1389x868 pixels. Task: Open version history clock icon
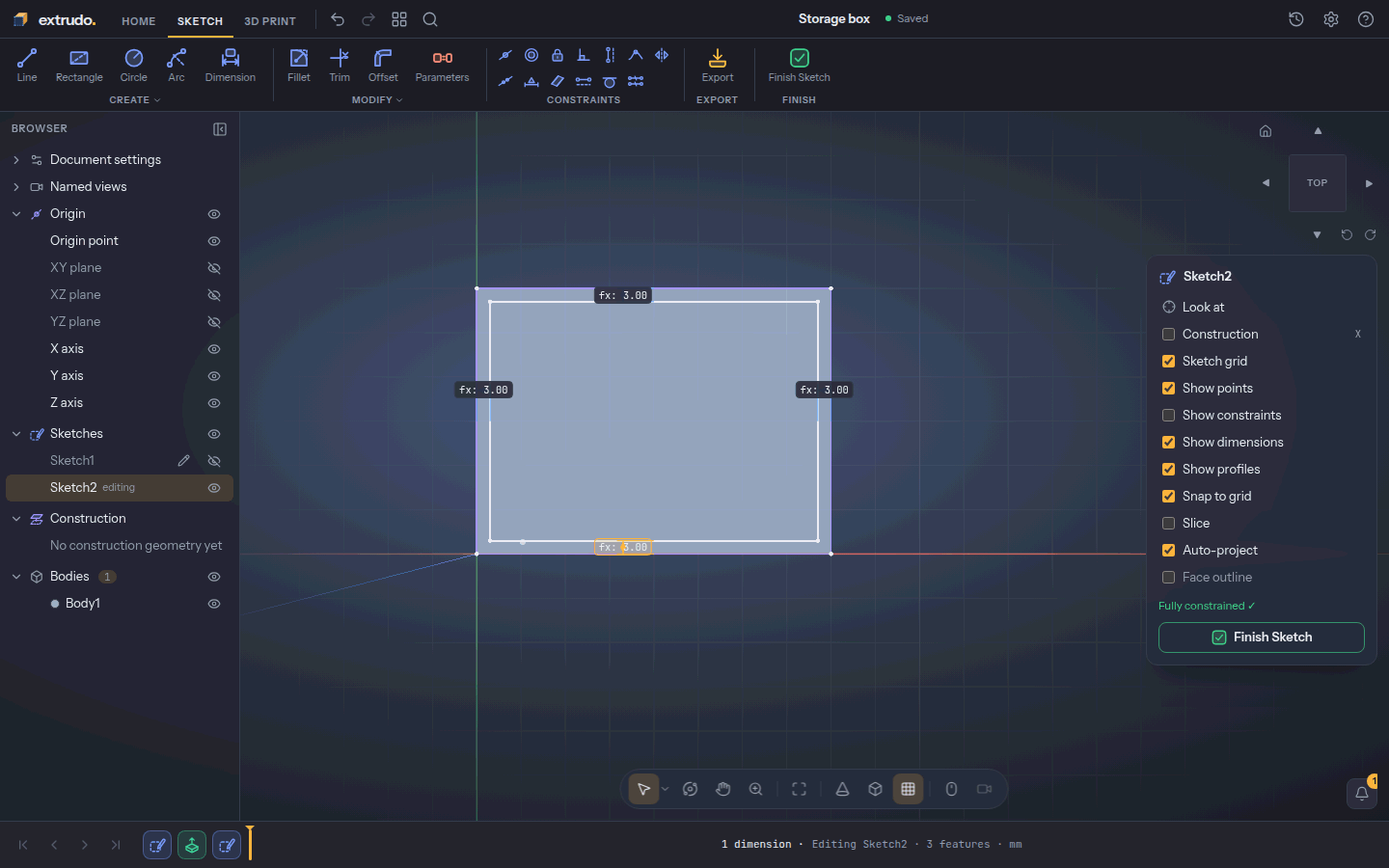1296,19
